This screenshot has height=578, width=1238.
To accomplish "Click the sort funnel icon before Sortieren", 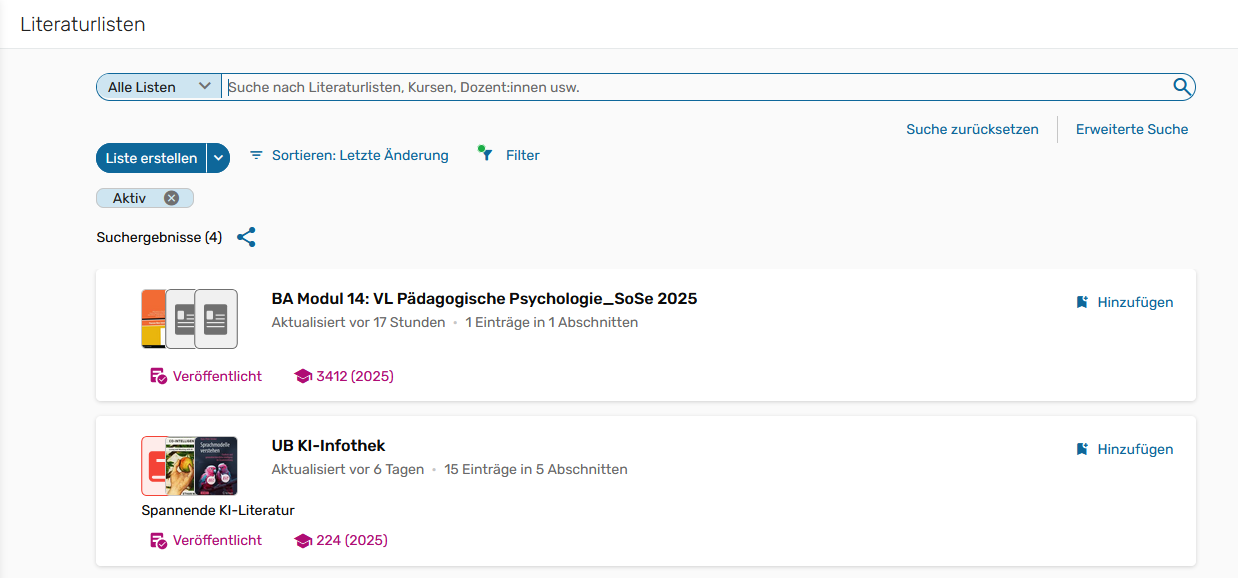I will pos(255,154).
